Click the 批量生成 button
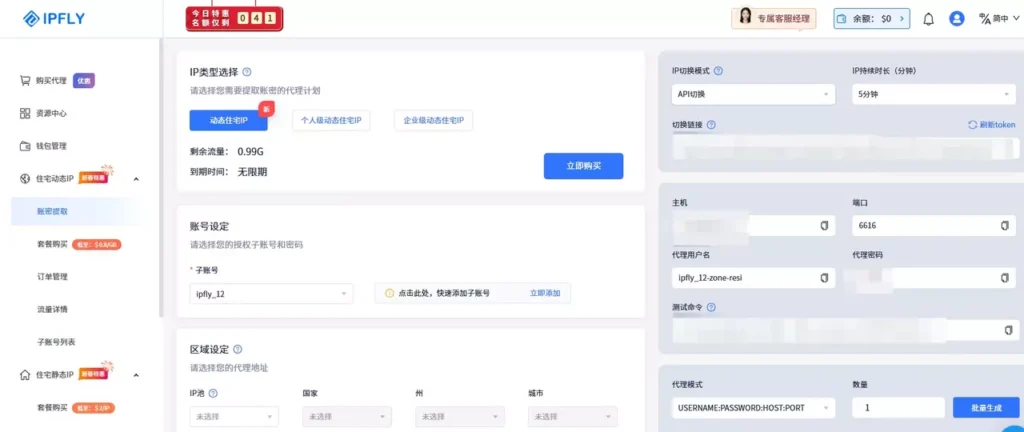Image resolution: width=1024 pixels, height=432 pixels. tap(986, 408)
